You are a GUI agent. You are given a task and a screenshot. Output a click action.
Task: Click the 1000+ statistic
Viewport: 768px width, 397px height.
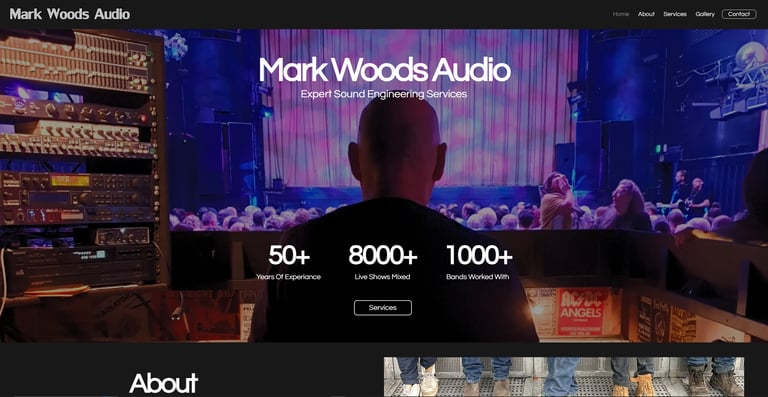pos(479,255)
